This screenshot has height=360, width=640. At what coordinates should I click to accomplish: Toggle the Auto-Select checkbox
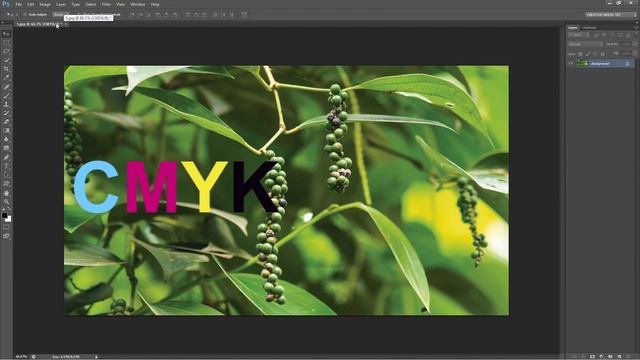click(x=24, y=14)
